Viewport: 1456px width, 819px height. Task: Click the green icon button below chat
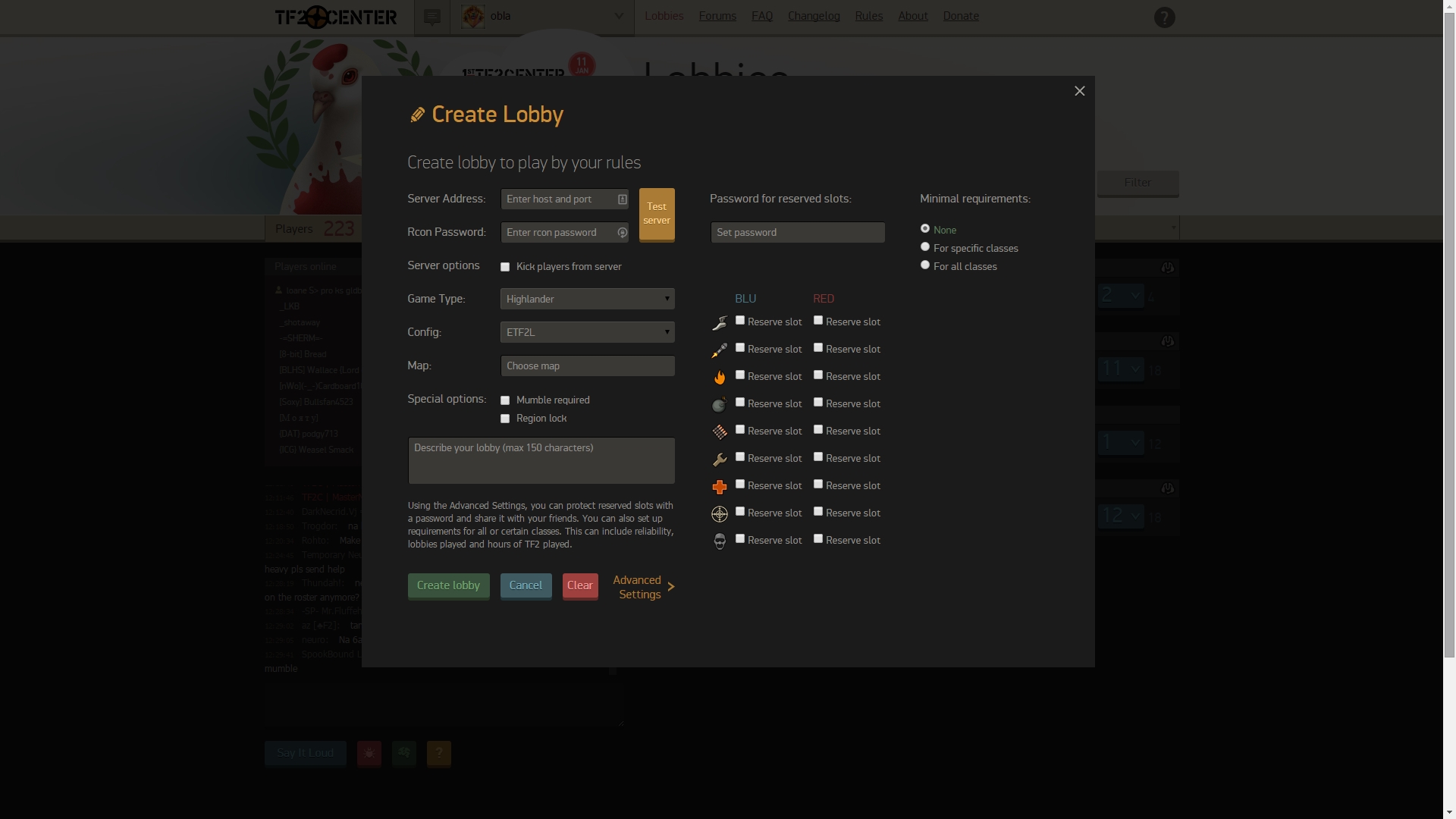[x=404, y=753]
